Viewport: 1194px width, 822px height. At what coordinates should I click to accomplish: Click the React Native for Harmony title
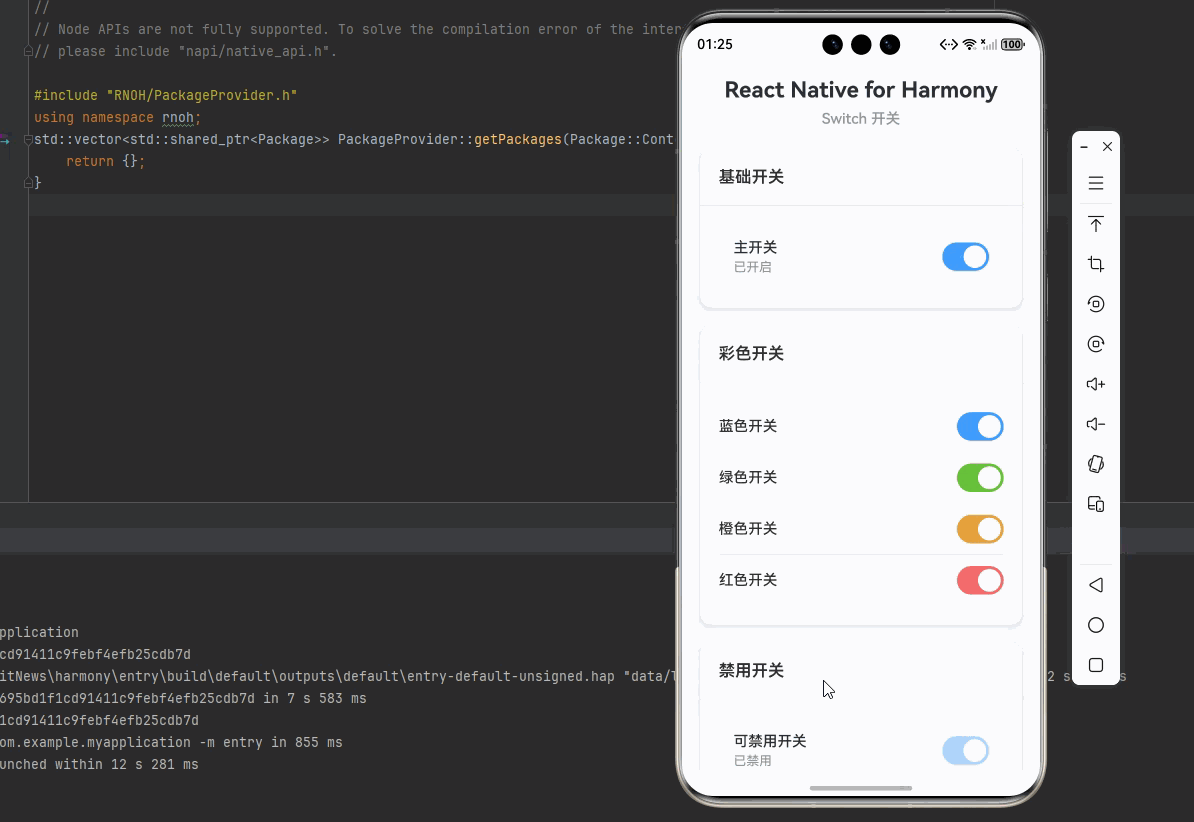click(860, 90)
